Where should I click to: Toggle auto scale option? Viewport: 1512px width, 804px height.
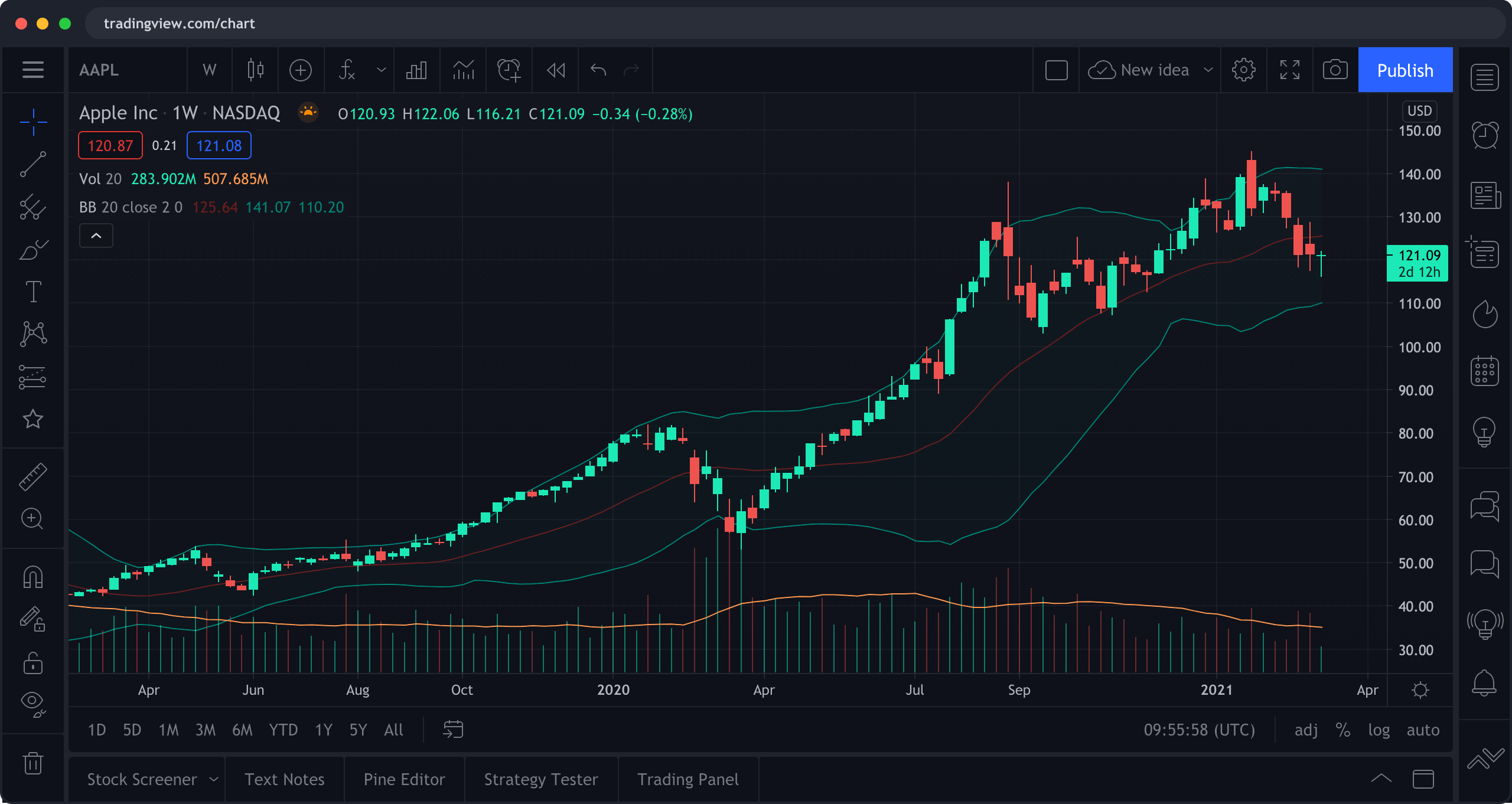coord(1423,730)
